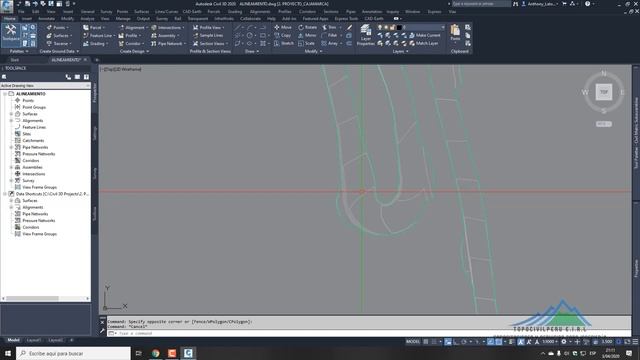Expand the Create Design panel dropdown
The width and height of the screenshot is (640, 360).
point(134,51)
